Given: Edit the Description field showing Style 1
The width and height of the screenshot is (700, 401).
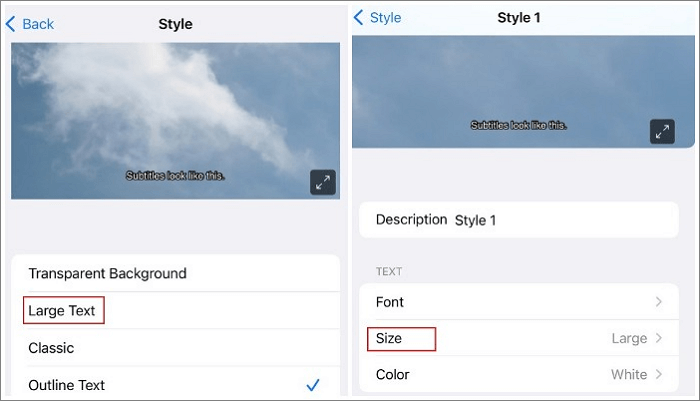Looking at the screenshot, I should point(475,220).
